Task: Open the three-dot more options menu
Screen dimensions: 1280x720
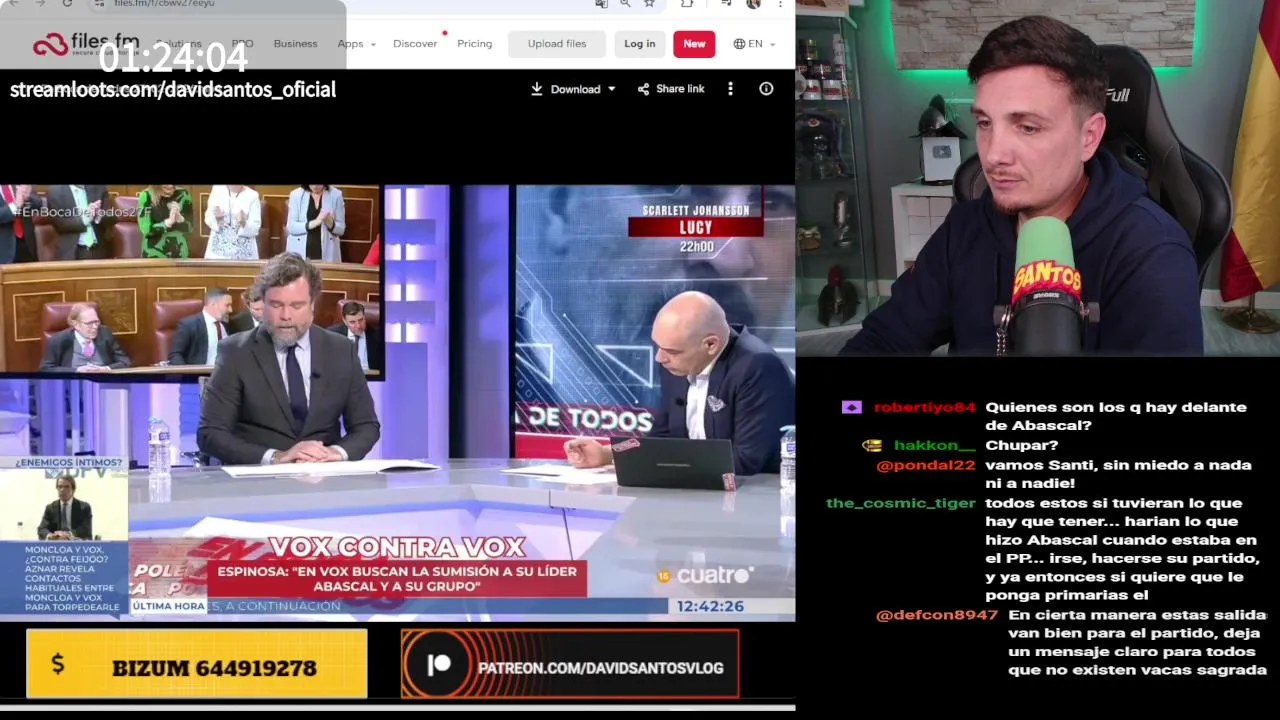Action: [x=730, y=89]
